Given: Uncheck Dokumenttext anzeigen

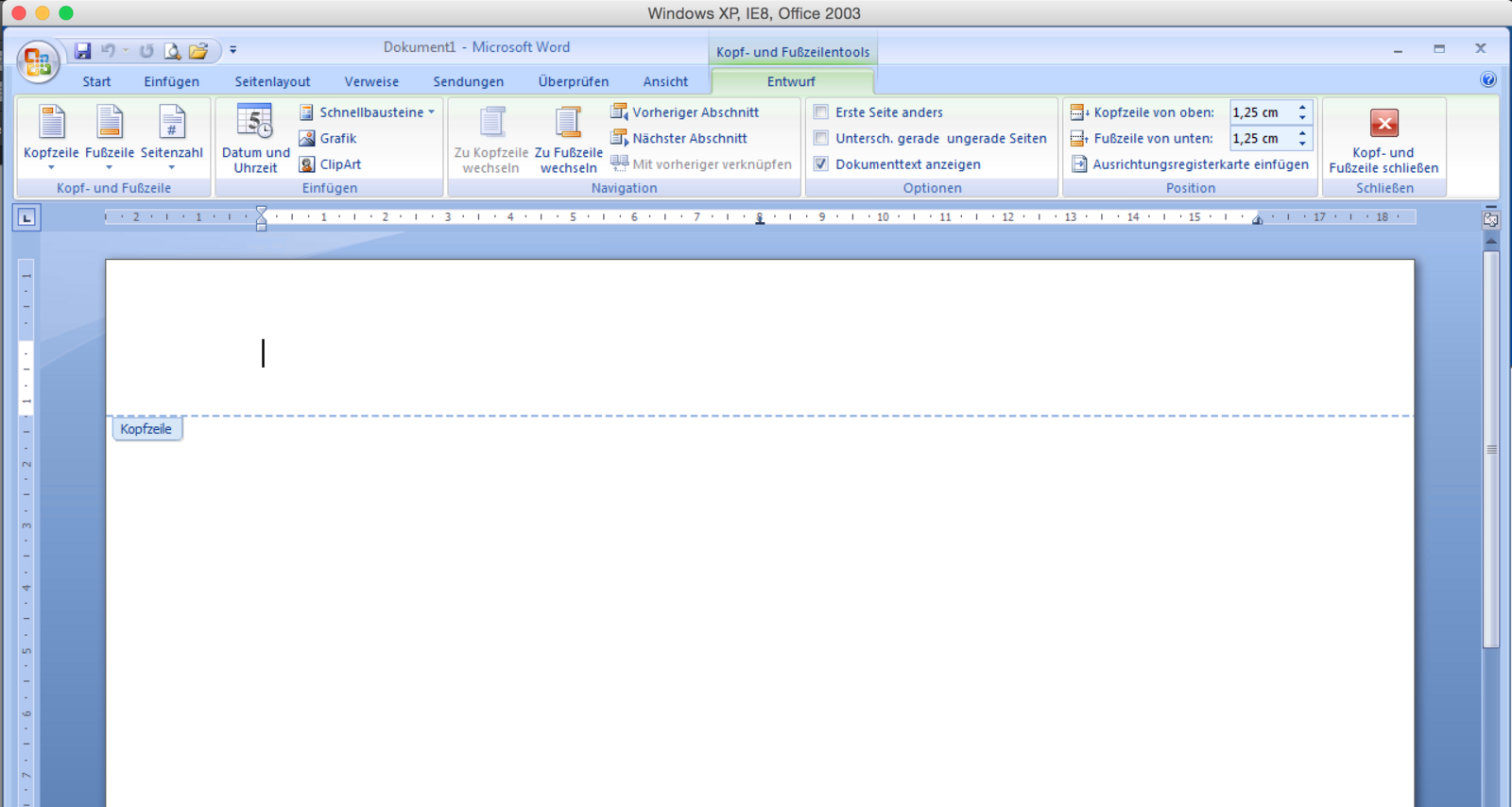Looking at the screenshot, I should click(x=821, y=164).
